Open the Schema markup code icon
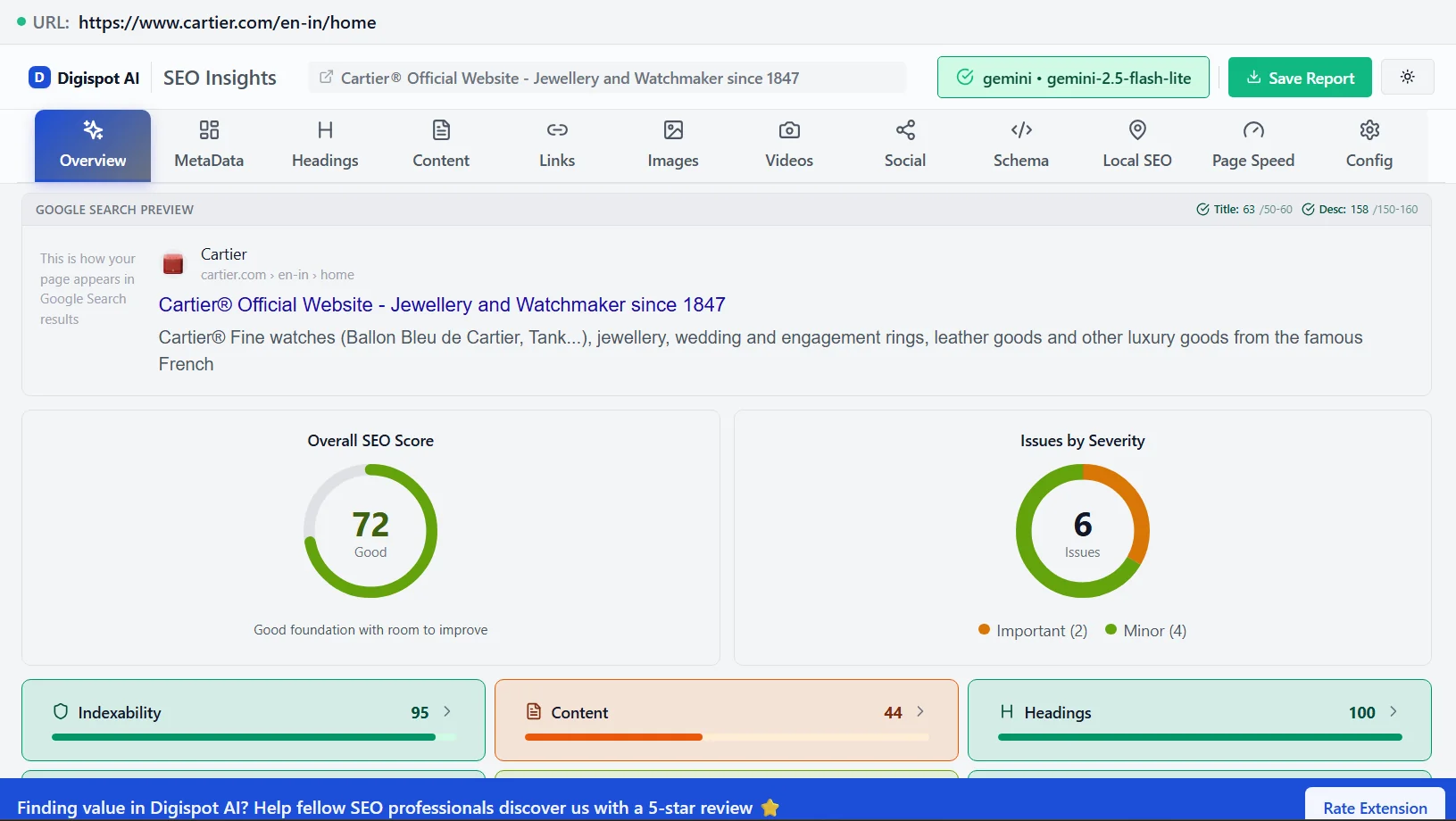The image size is (1456, 821). (x=1020, y=130)
